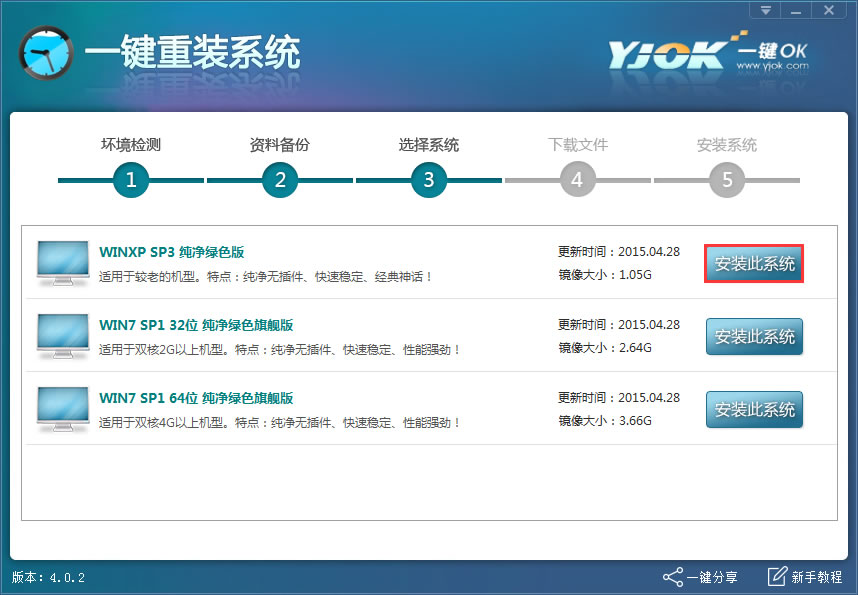Click the highlighted 安装此系统 button for WINXP

[x=753, y=262]
